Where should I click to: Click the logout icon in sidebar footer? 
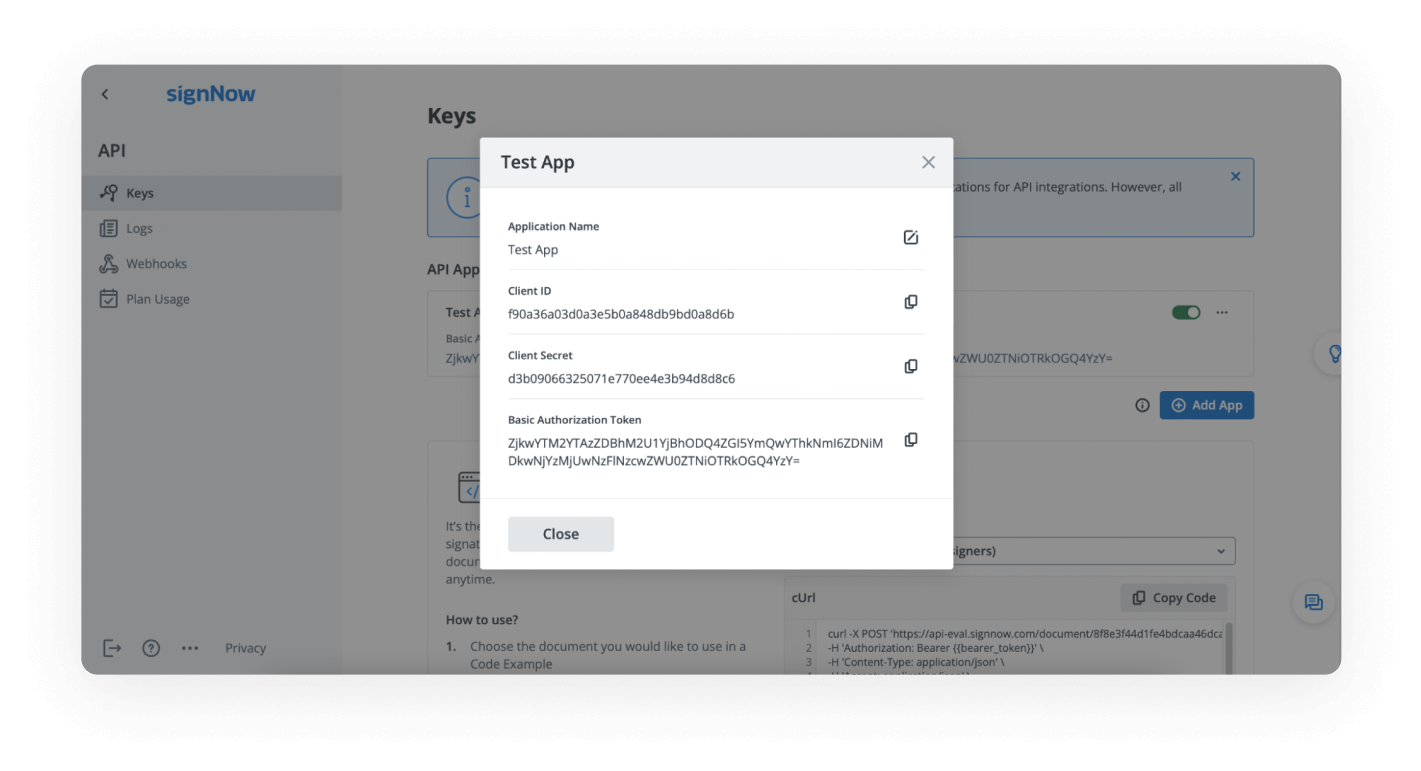pyautogui.click(x=112, y=648)
